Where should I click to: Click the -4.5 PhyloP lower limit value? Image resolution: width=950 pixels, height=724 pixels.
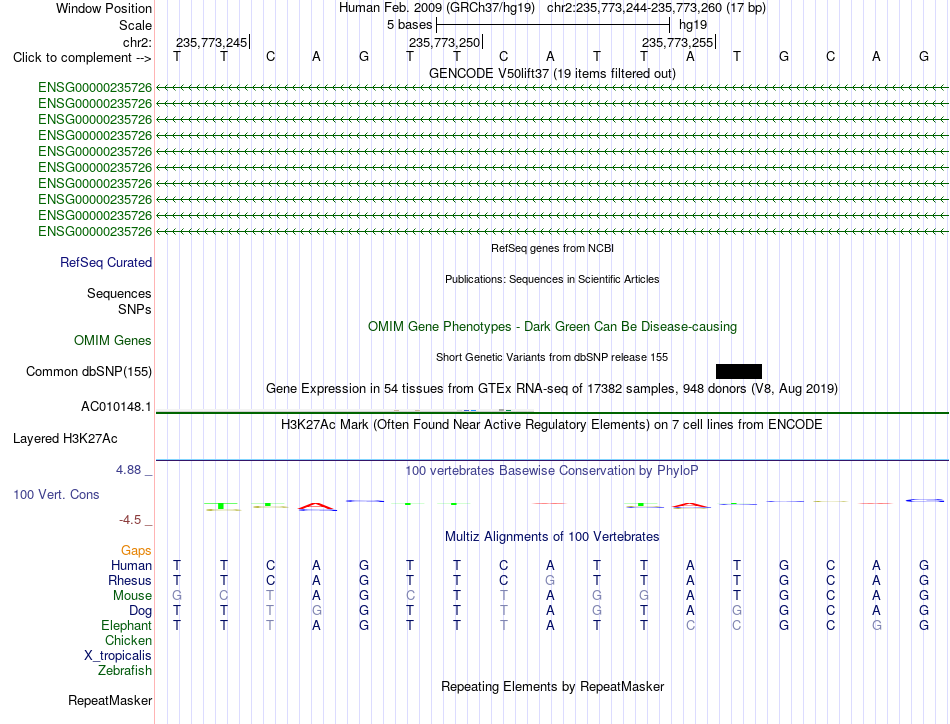click(x=130, y=520)
